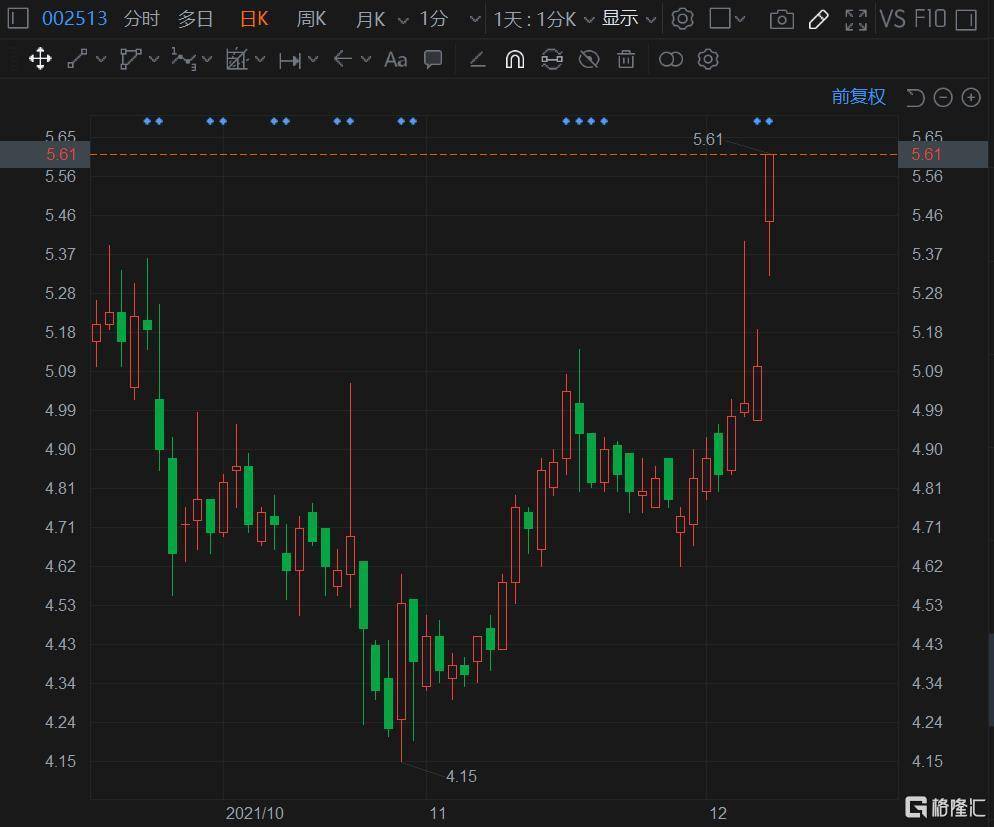Delete drawings with the trash bin icon
This screenshot has height=827, width=994.
[x=626, y=60]
